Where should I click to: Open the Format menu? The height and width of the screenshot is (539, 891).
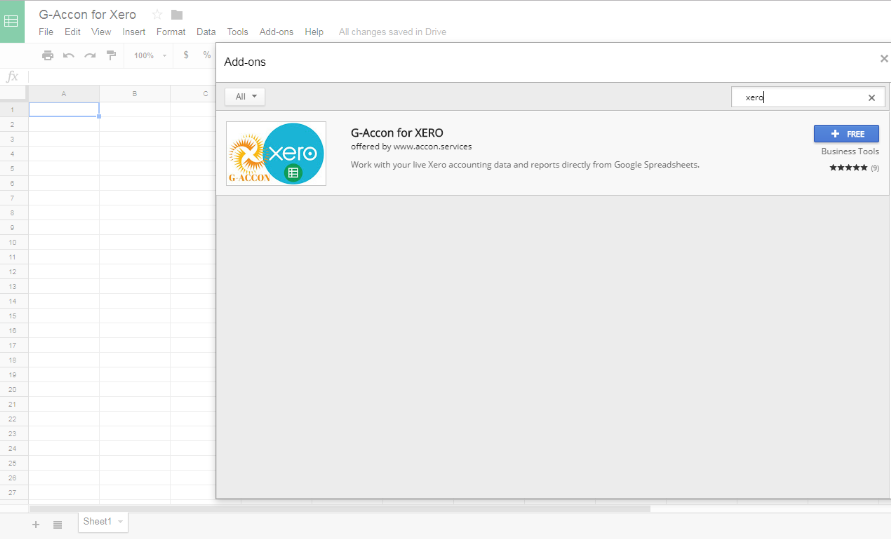[x=170, y=32]
